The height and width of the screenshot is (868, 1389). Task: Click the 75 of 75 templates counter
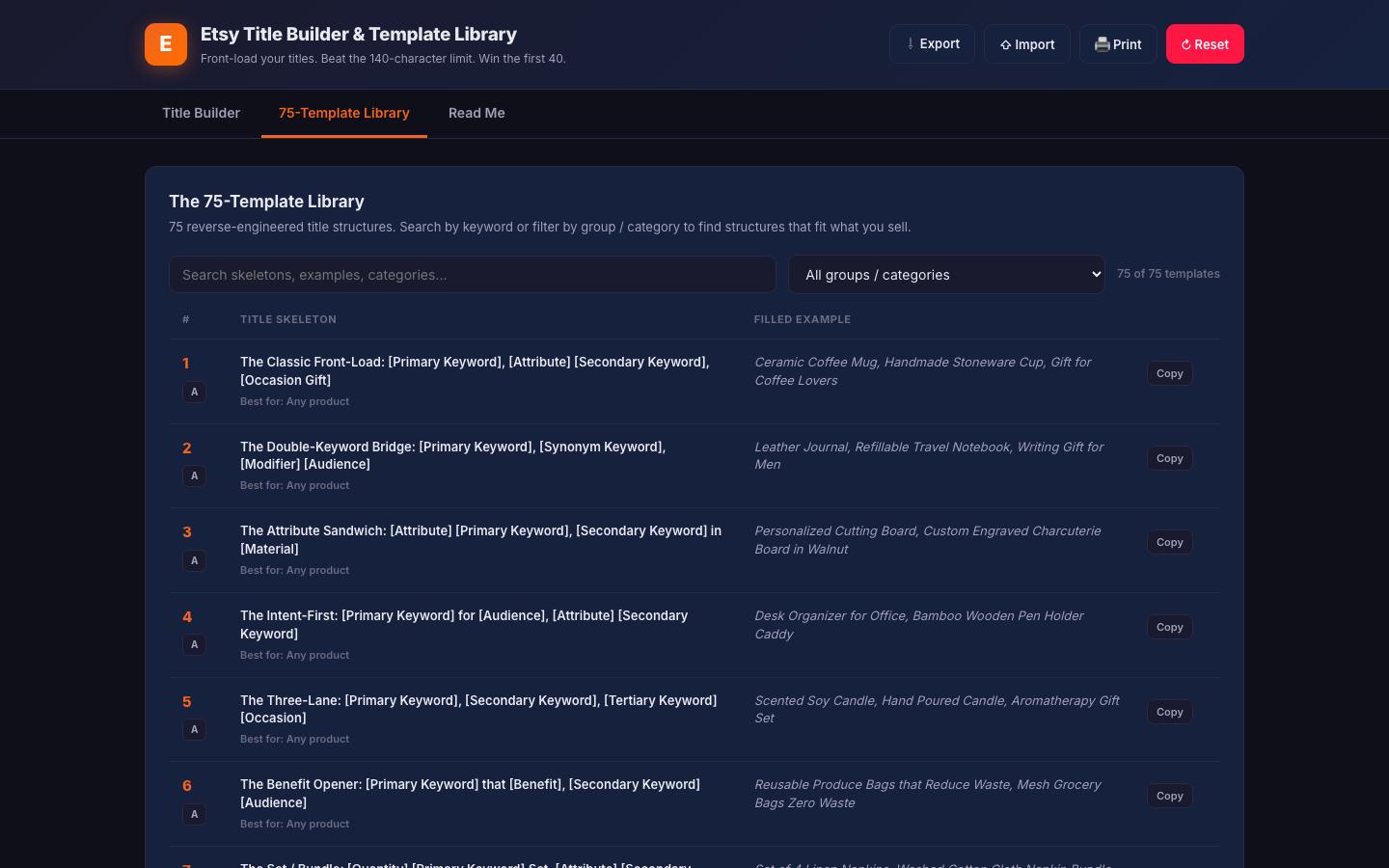(x=1168, y=274)
